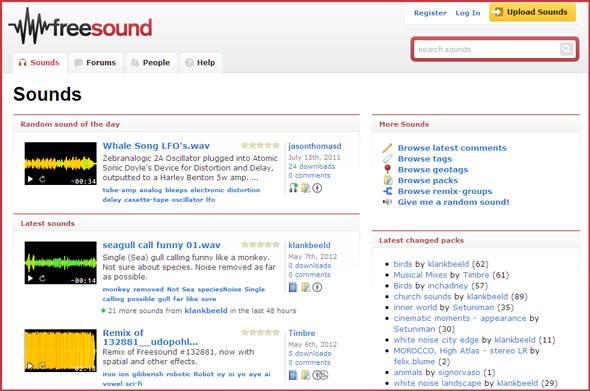Screen dimensions: 590x391
Task: Open the tube-amp tag
Action: click(x=119, y=190)
